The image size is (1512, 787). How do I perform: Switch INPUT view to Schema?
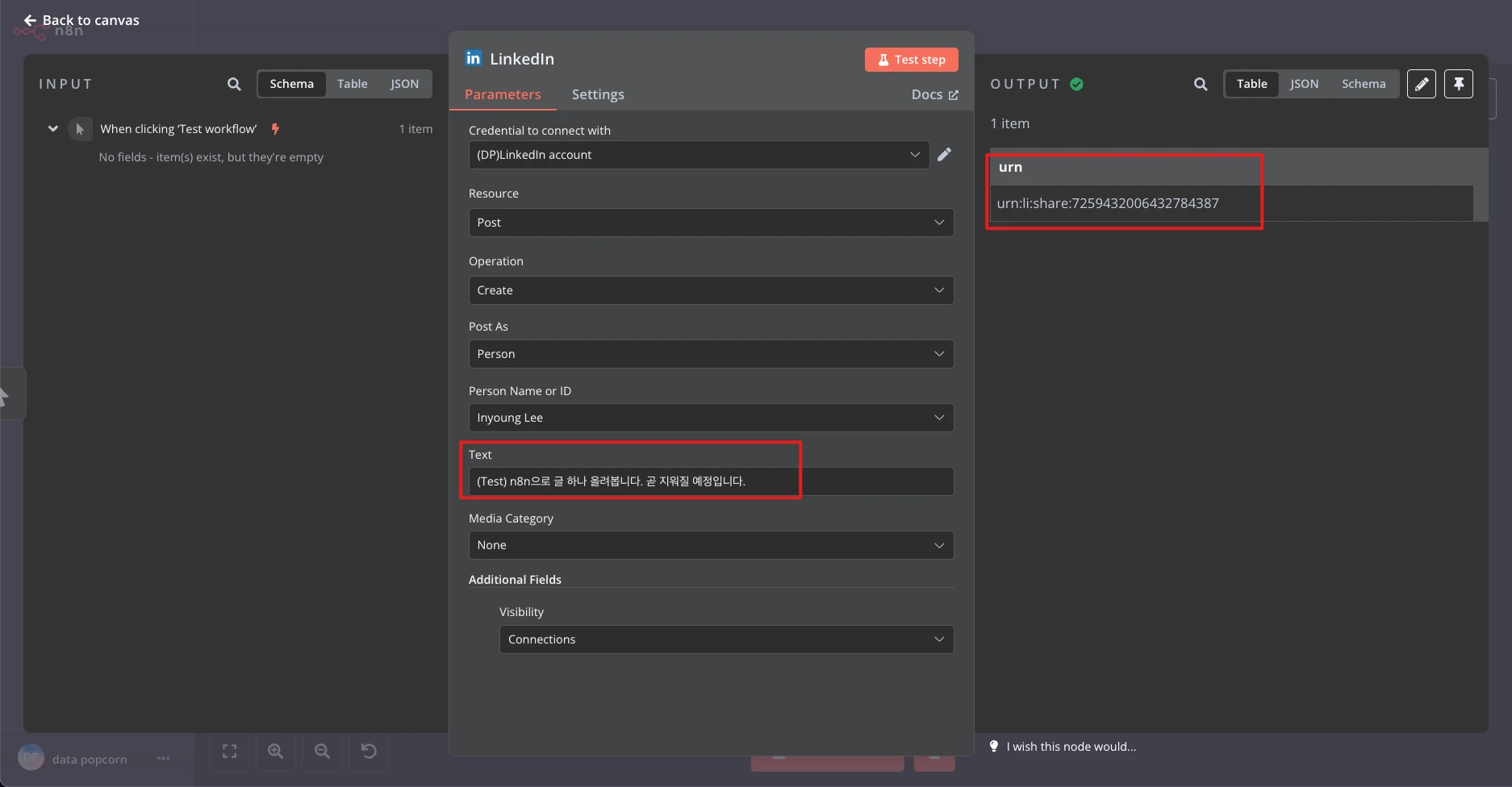tap(291, 84)
